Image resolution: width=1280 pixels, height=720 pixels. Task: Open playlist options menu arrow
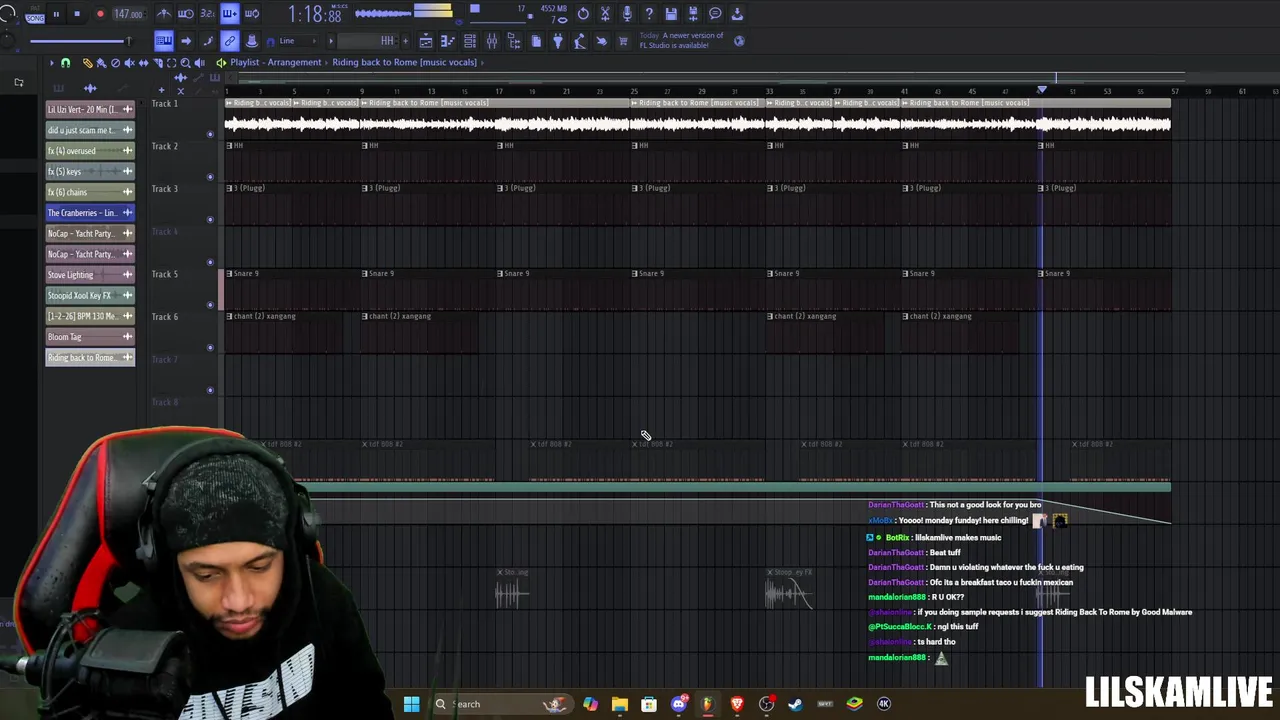[52, 63]
